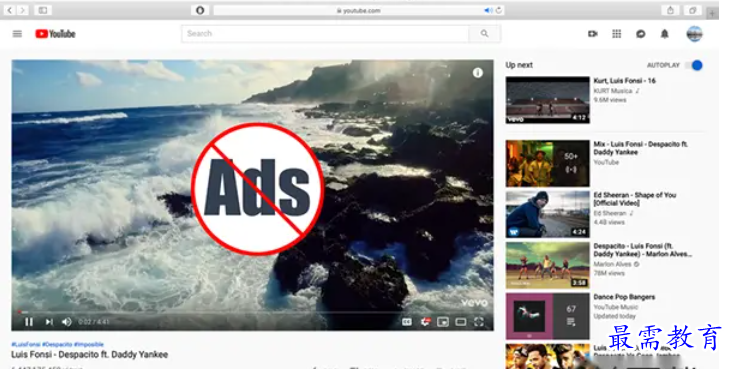The height and width of the screenshot is (369, 730).
Task: Open Dance Pop Bangers playlist thumbnail
Action: click(548, 316)
